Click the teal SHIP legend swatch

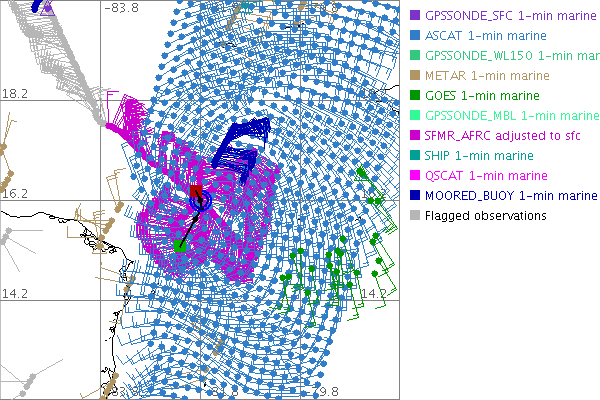pos(413,155)
